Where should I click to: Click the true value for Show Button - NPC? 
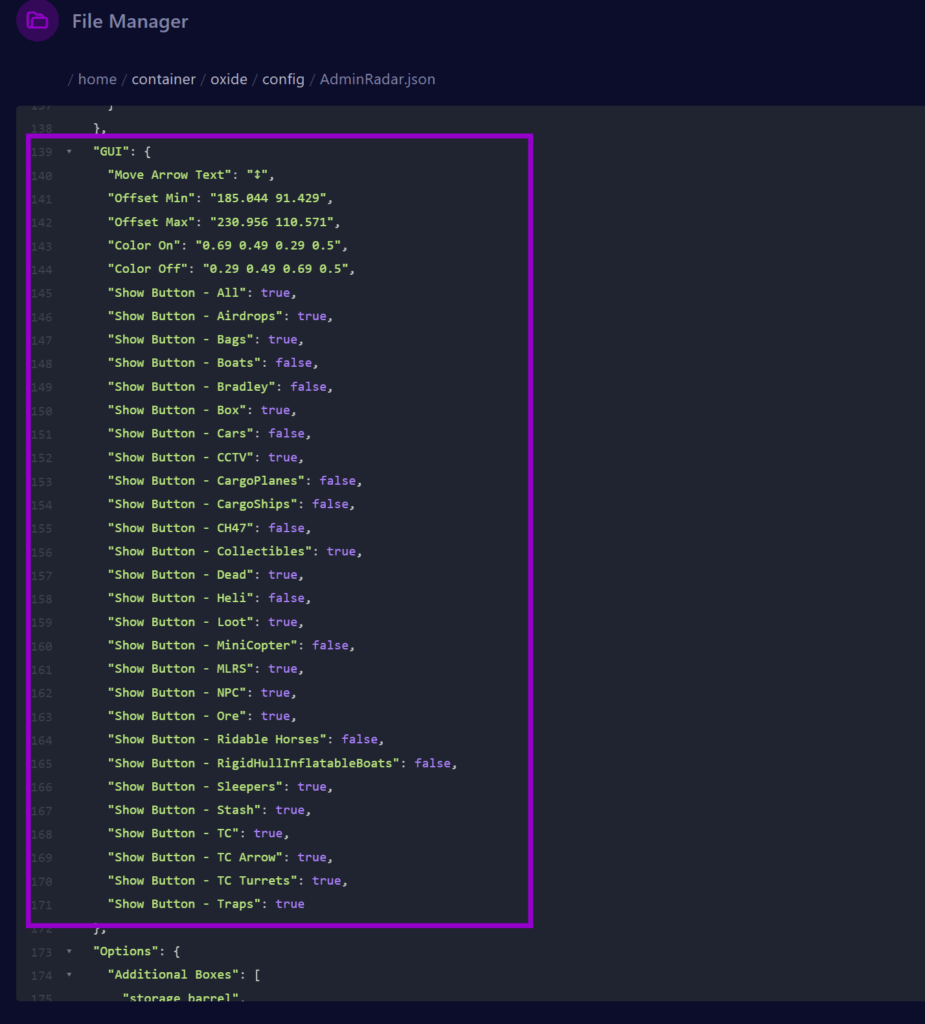[x=275, y=692]
